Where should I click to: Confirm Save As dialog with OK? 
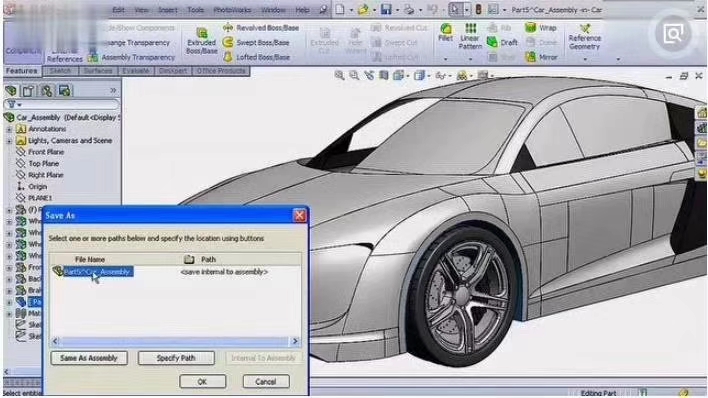point(202,382)
